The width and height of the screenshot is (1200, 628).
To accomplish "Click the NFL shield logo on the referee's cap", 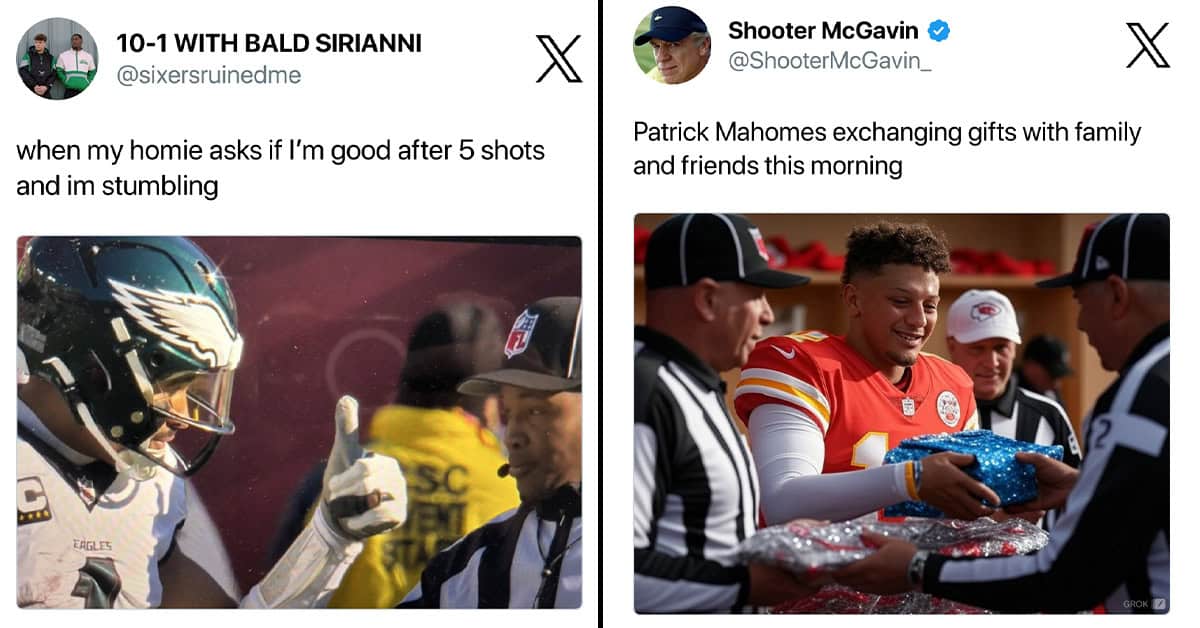I will 521,333.
